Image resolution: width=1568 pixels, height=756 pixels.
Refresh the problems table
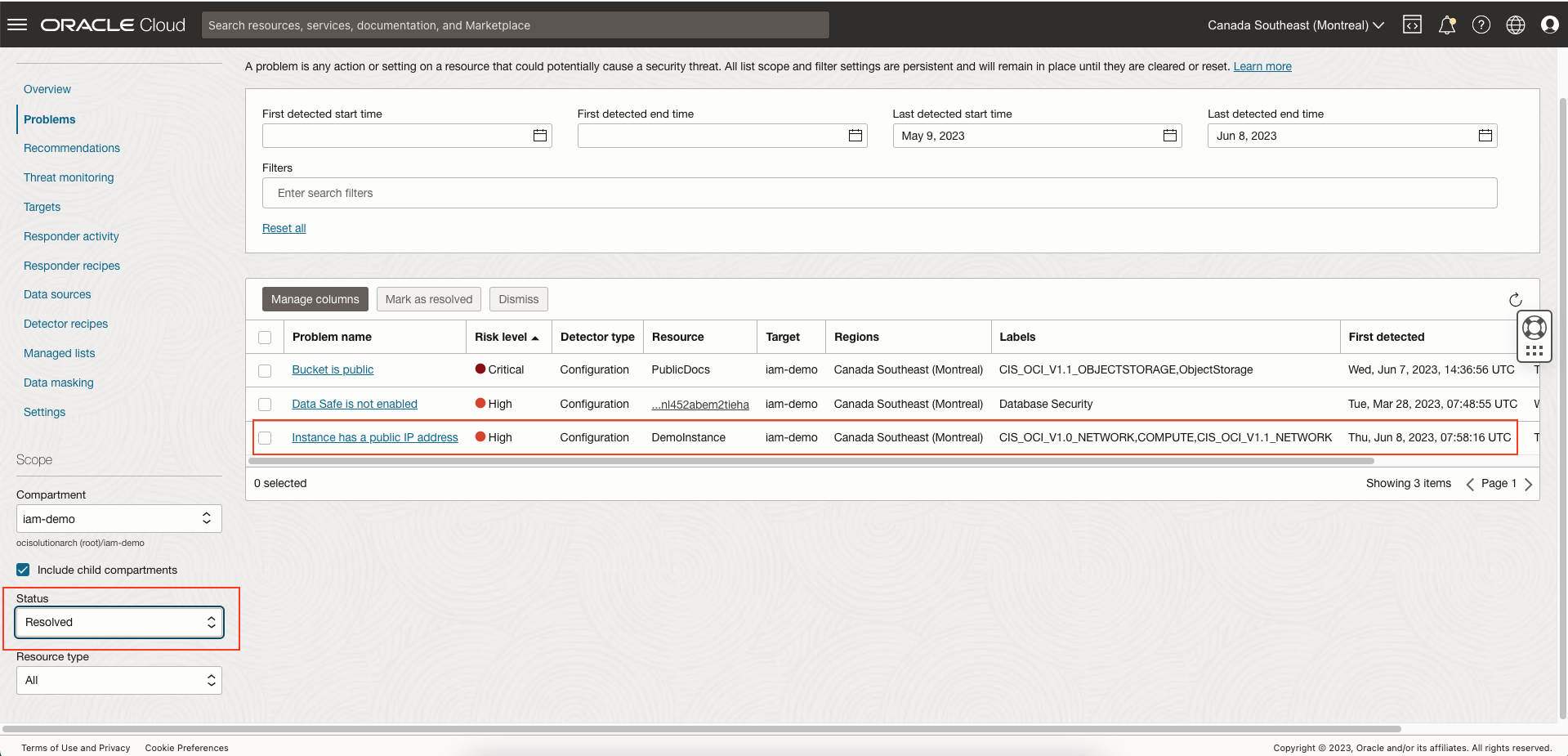pyautogui.click(x=1516, y=299)
